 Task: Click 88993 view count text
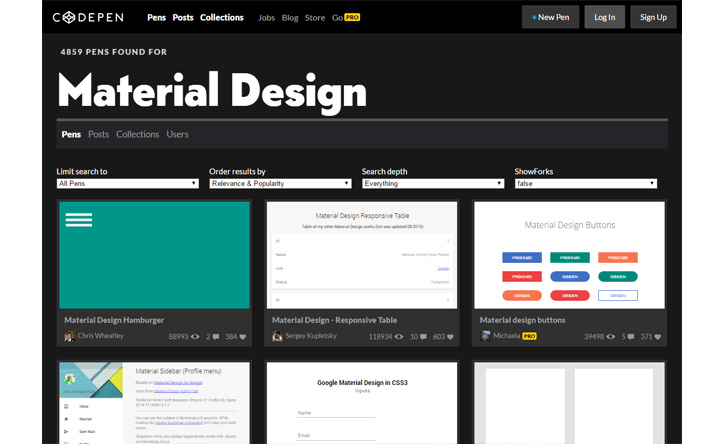(178, 337)
